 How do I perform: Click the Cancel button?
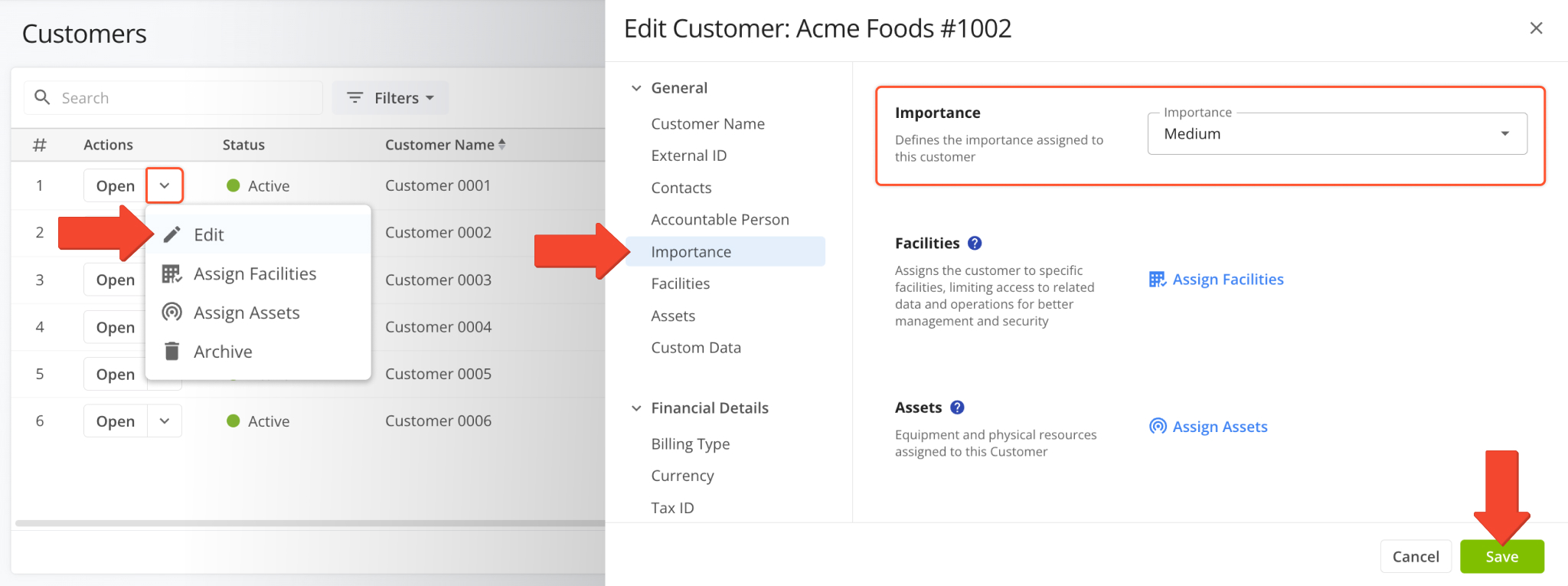[1416, 556]
